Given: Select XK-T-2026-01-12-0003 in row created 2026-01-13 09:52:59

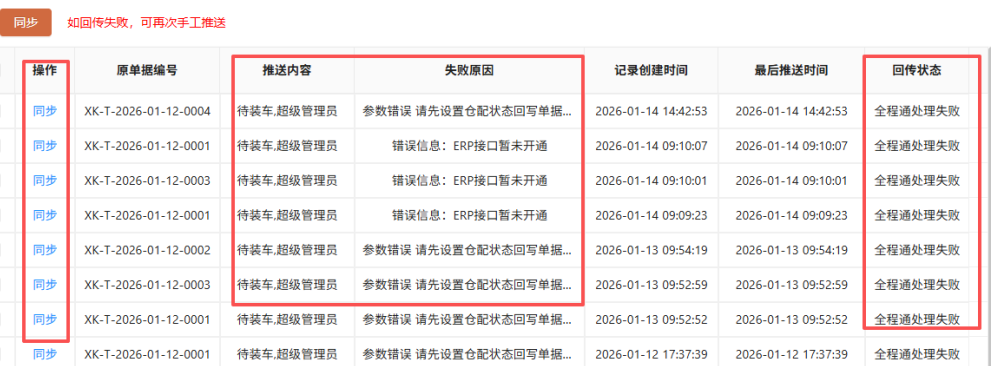Looking at the screenshot, I should [x=147, y=285].
